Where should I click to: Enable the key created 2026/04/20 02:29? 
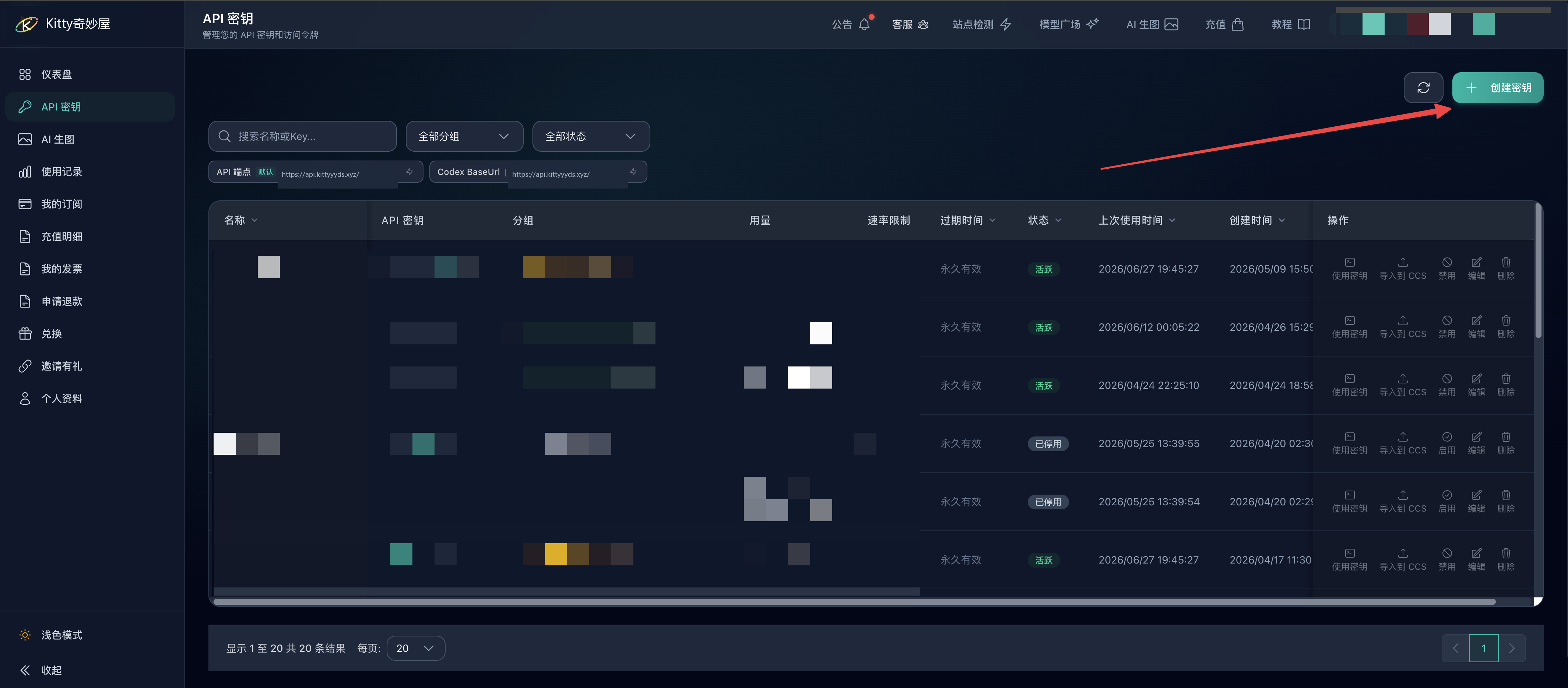1447,501
